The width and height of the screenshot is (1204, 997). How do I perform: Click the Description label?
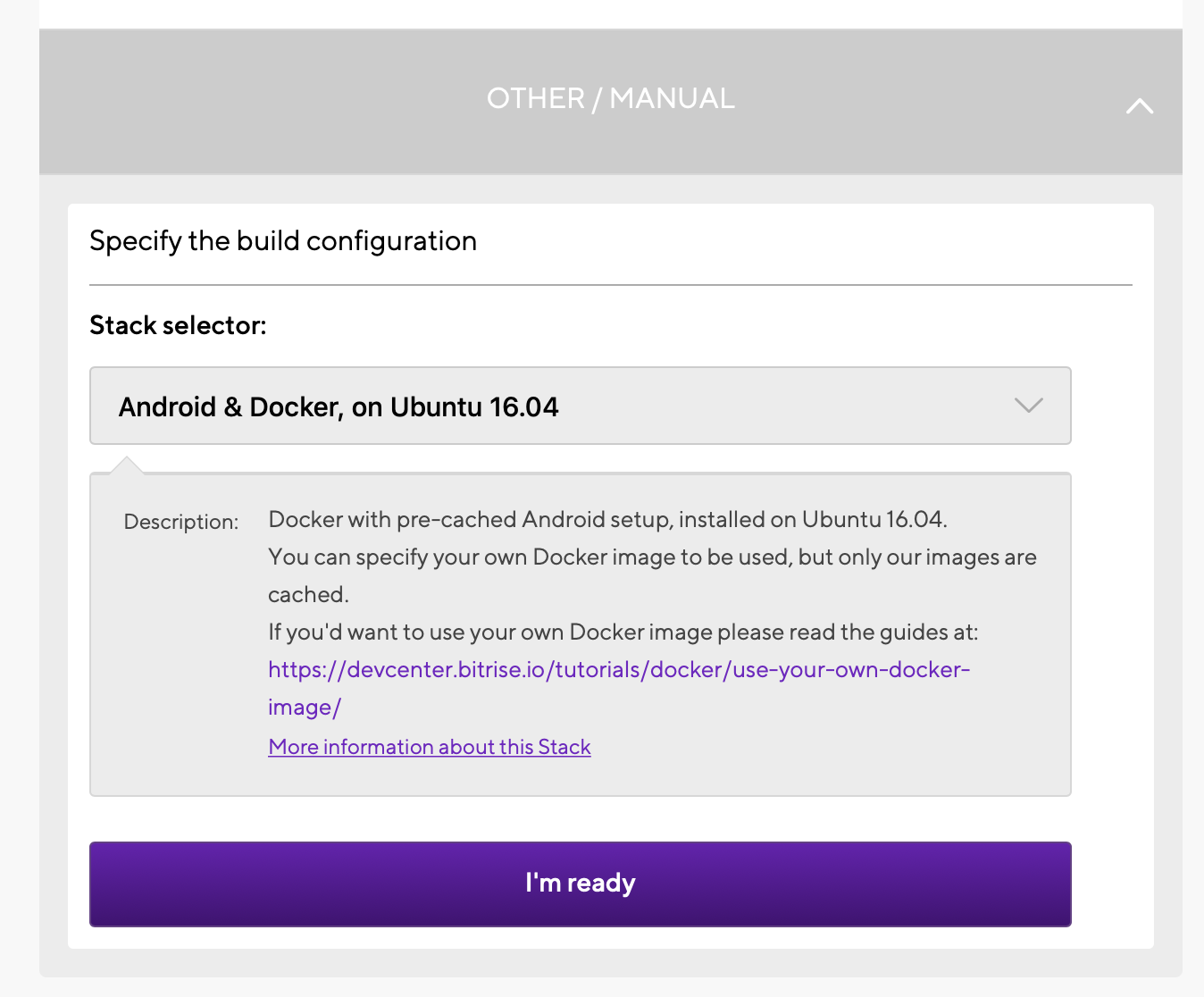[181, 522]
